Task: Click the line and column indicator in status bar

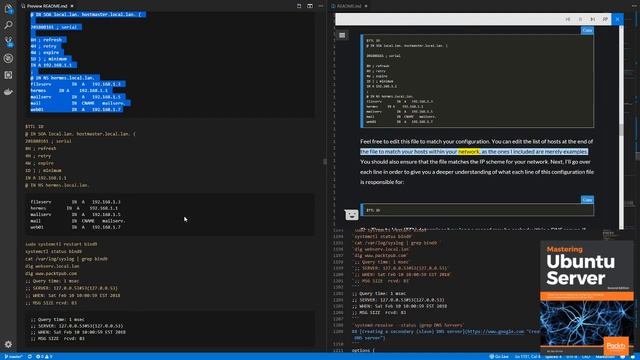Action: (x=527, y=356)
